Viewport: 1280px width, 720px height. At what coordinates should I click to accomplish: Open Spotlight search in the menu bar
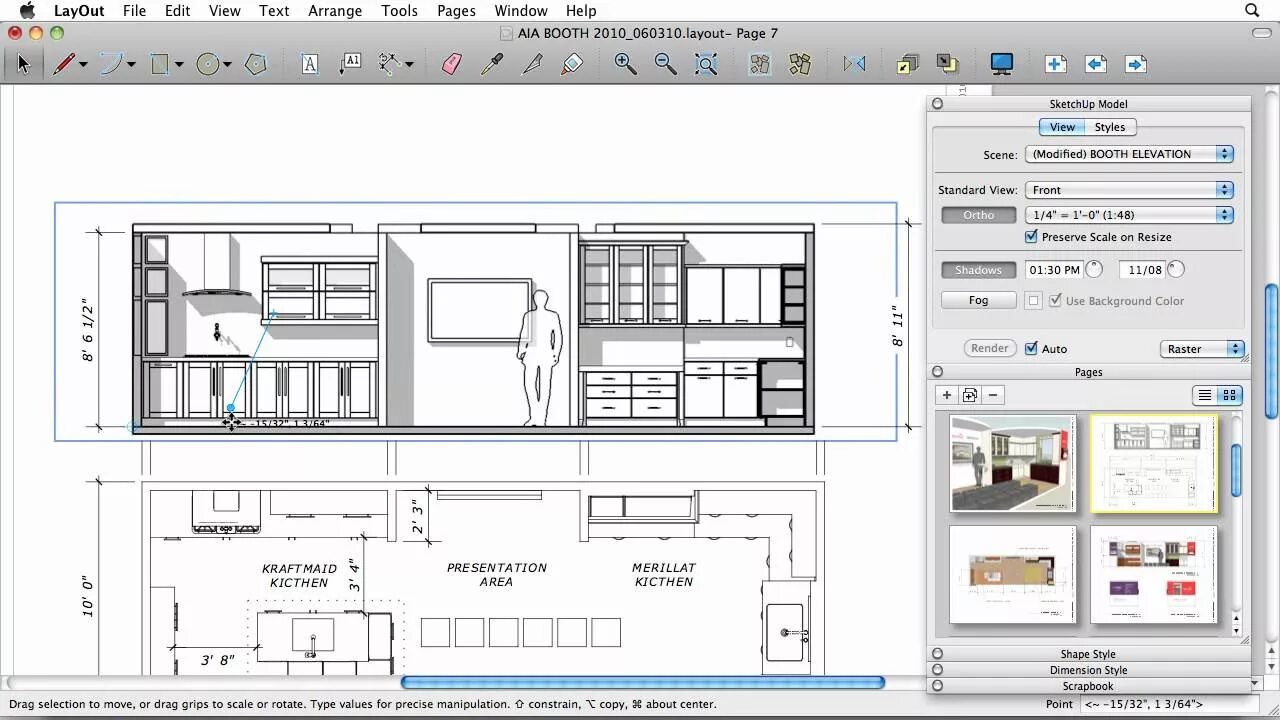pyautogui.click(x=1252, y=10)
